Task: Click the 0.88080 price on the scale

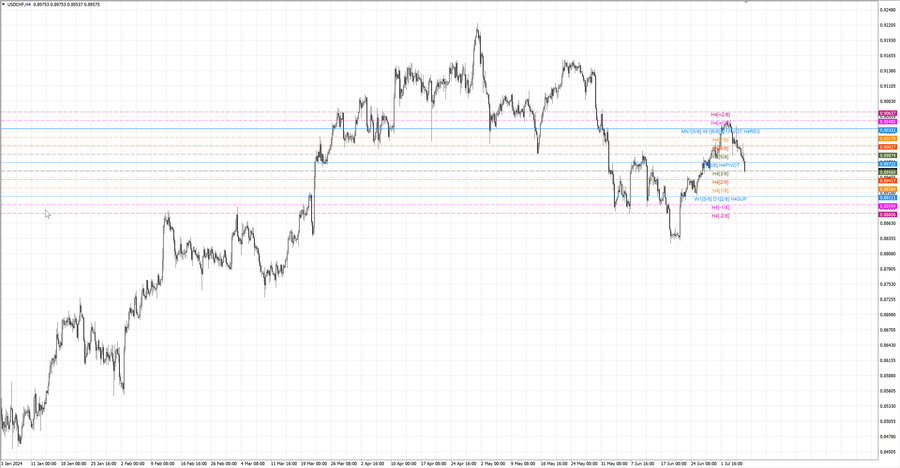Action: 887,253
